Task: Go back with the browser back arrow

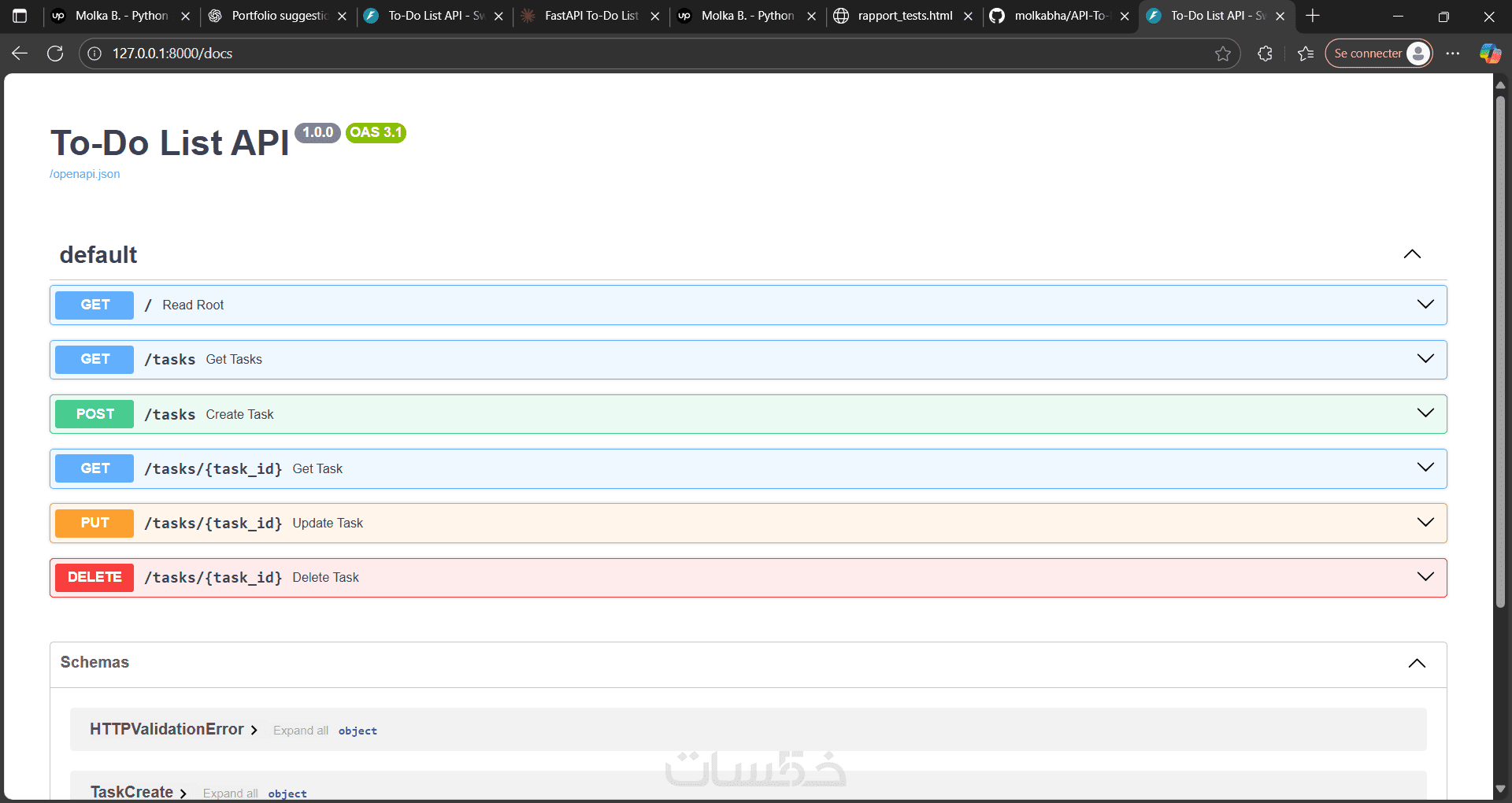Action: [20, 54]
